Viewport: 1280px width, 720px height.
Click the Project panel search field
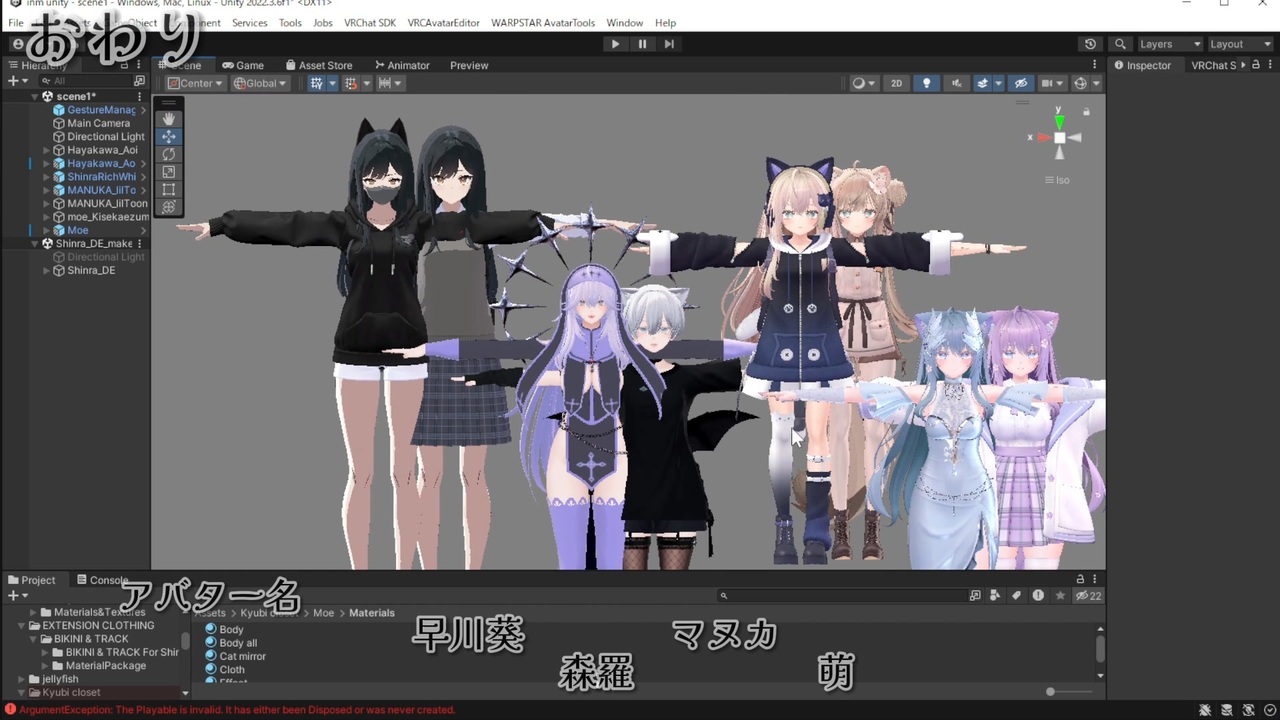pos(842,596)
